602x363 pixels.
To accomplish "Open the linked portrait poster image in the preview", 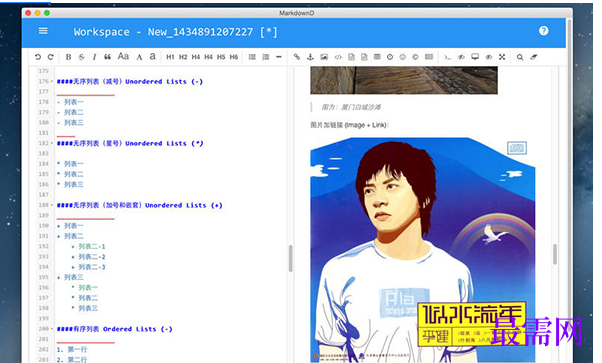I will [x=422, y=250].
